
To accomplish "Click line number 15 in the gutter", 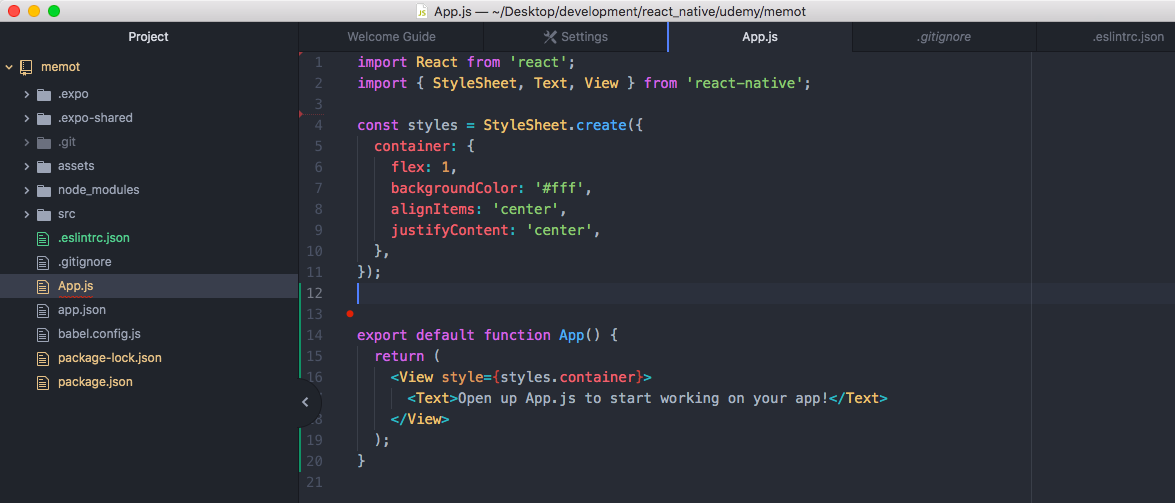I will (x=315, y=356).
